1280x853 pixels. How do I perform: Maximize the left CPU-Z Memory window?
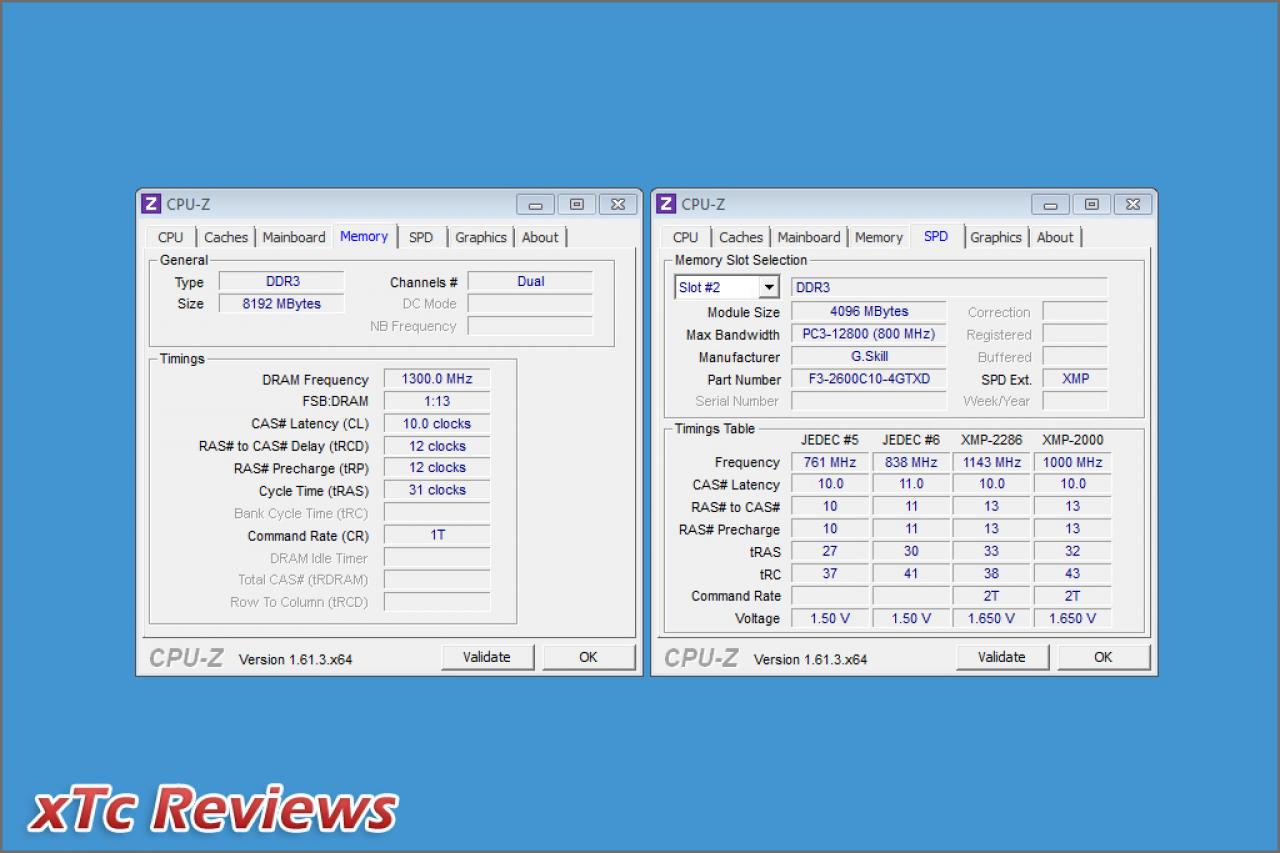577,204
